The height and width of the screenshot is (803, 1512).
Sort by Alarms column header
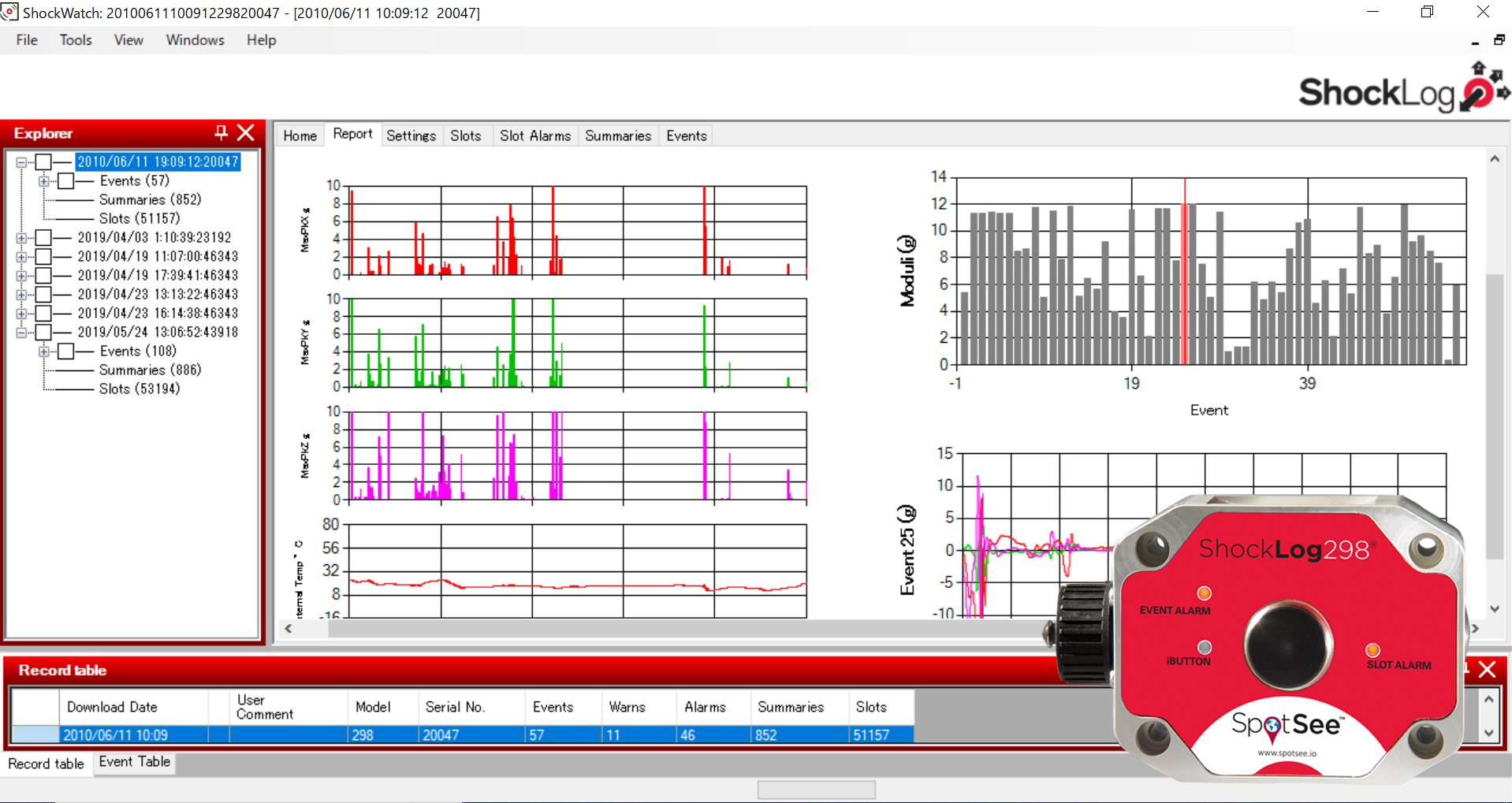714,707
